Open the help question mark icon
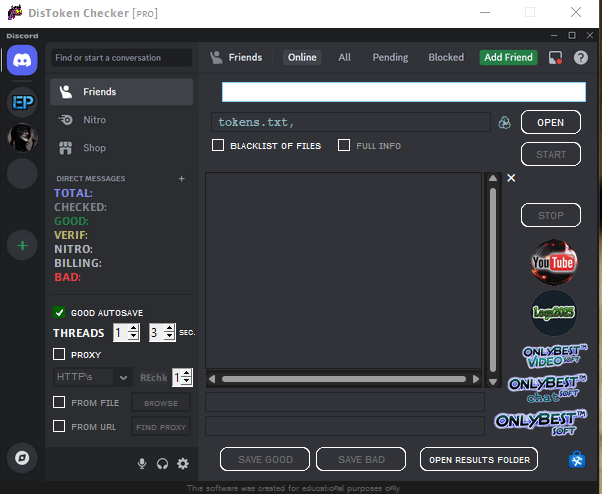Viewport: 602px width, 494px height. pyautogui.click(x=580, y=58)
